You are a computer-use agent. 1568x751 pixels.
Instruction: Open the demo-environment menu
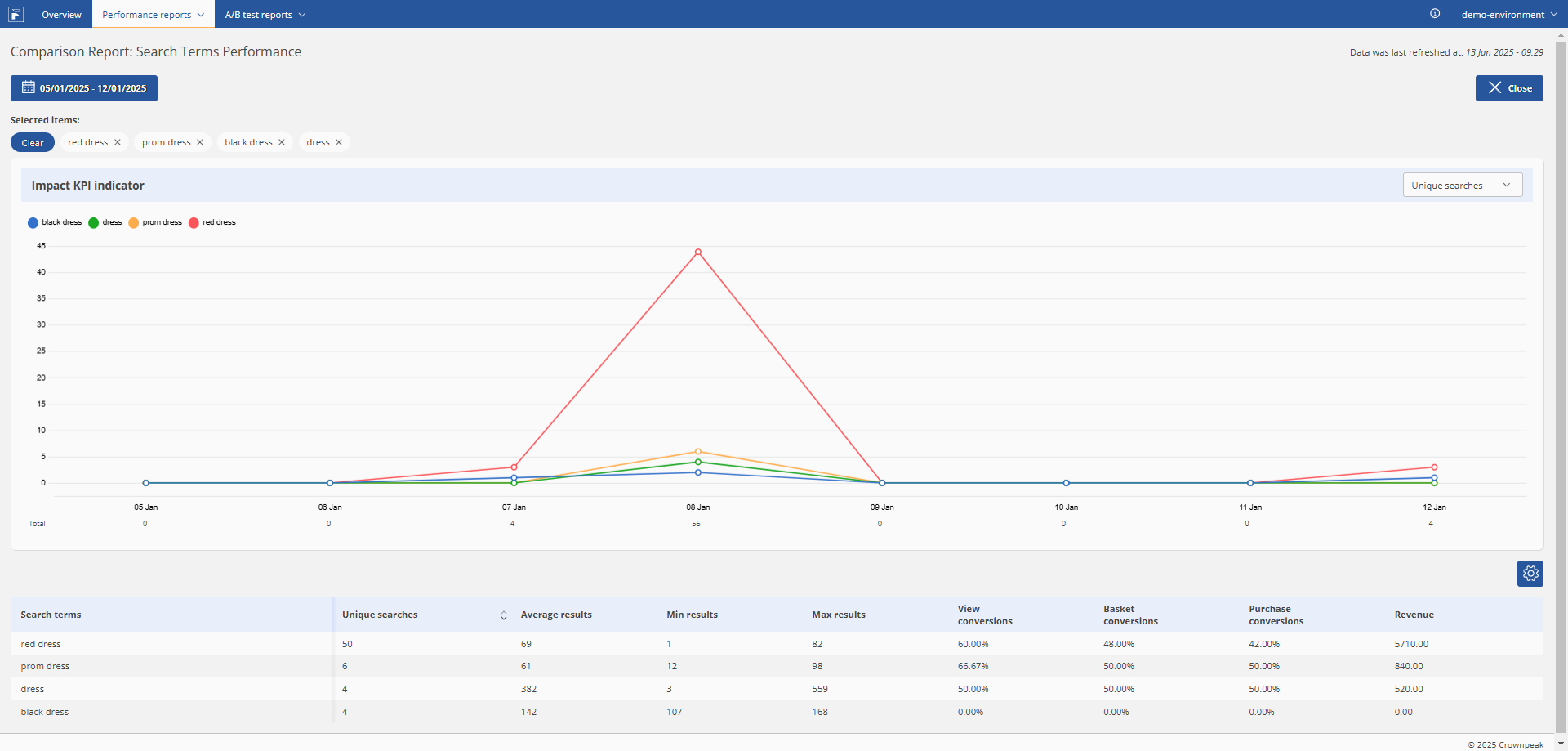tap(1509, 14)
